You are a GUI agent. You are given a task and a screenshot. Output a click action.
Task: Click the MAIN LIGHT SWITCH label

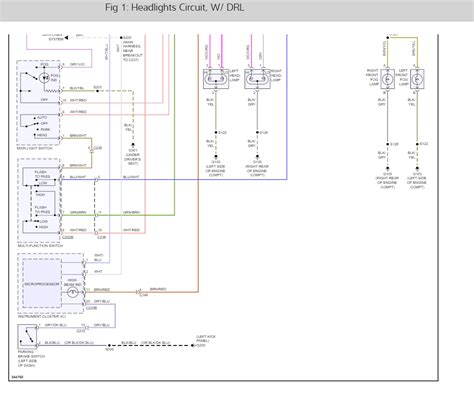tap(35, 148)
